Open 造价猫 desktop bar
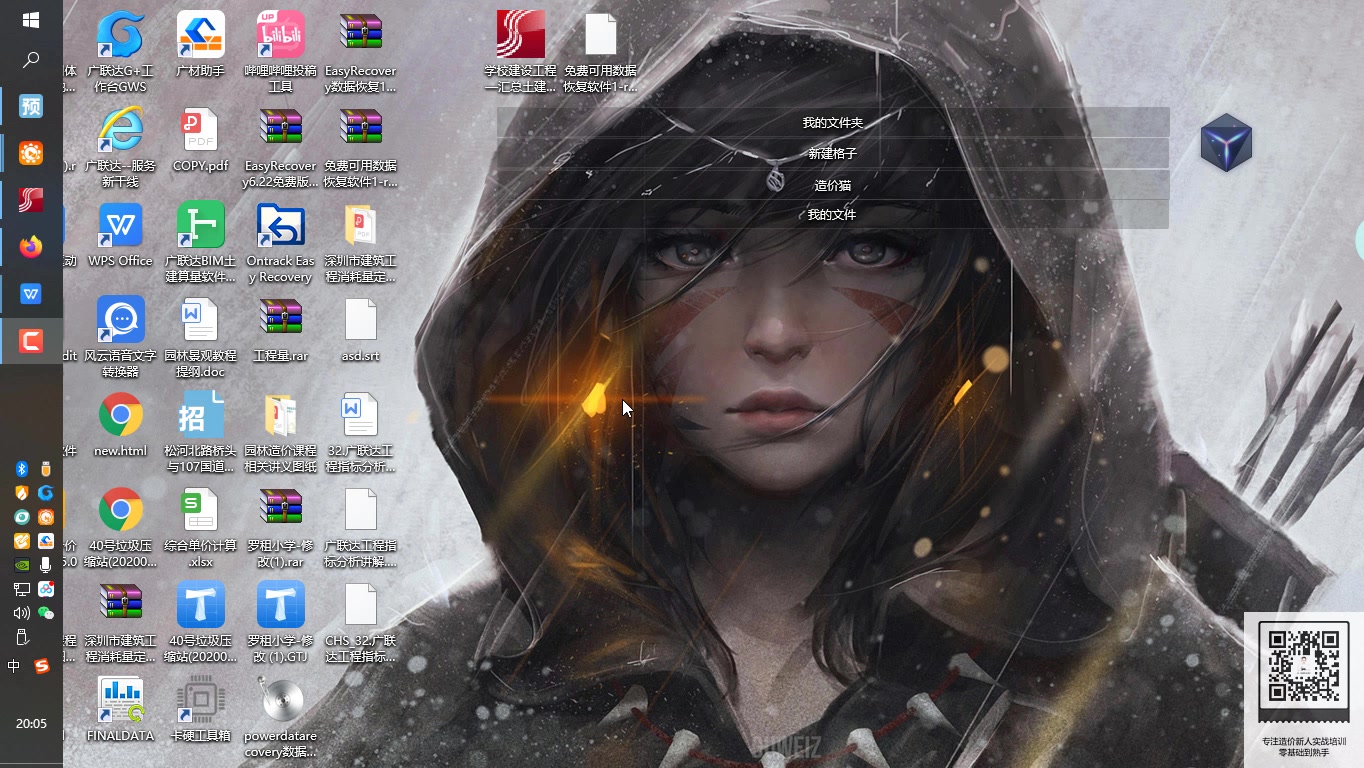 tap(833, 185)
